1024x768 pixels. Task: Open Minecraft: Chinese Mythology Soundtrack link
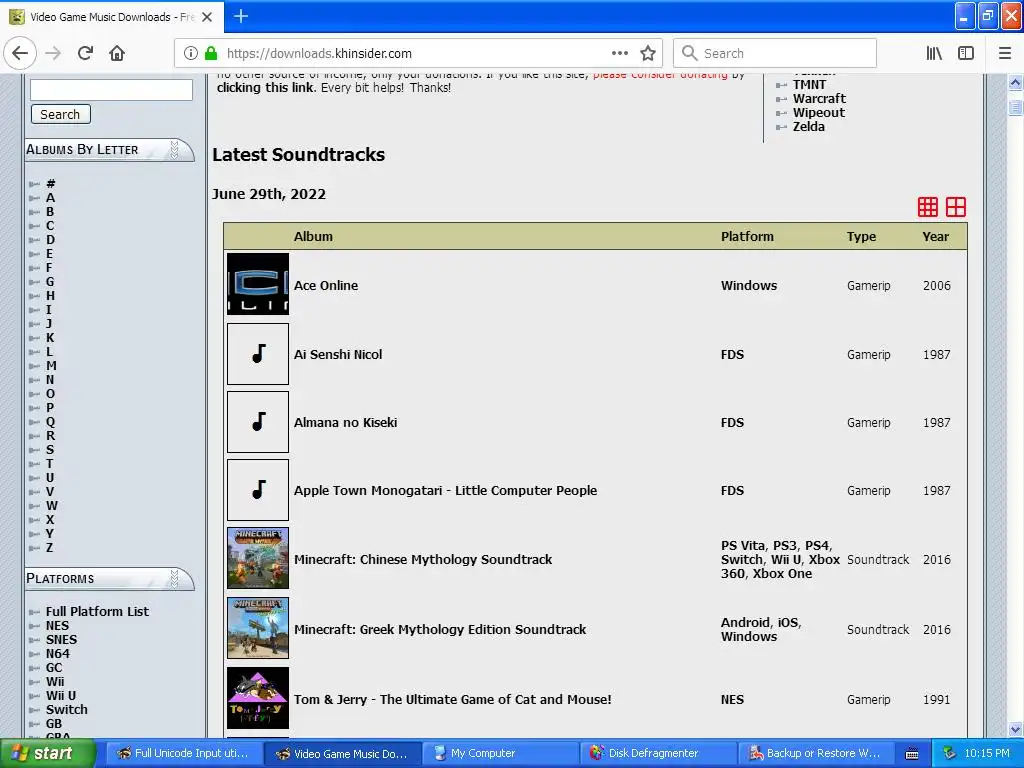[423, 560]
